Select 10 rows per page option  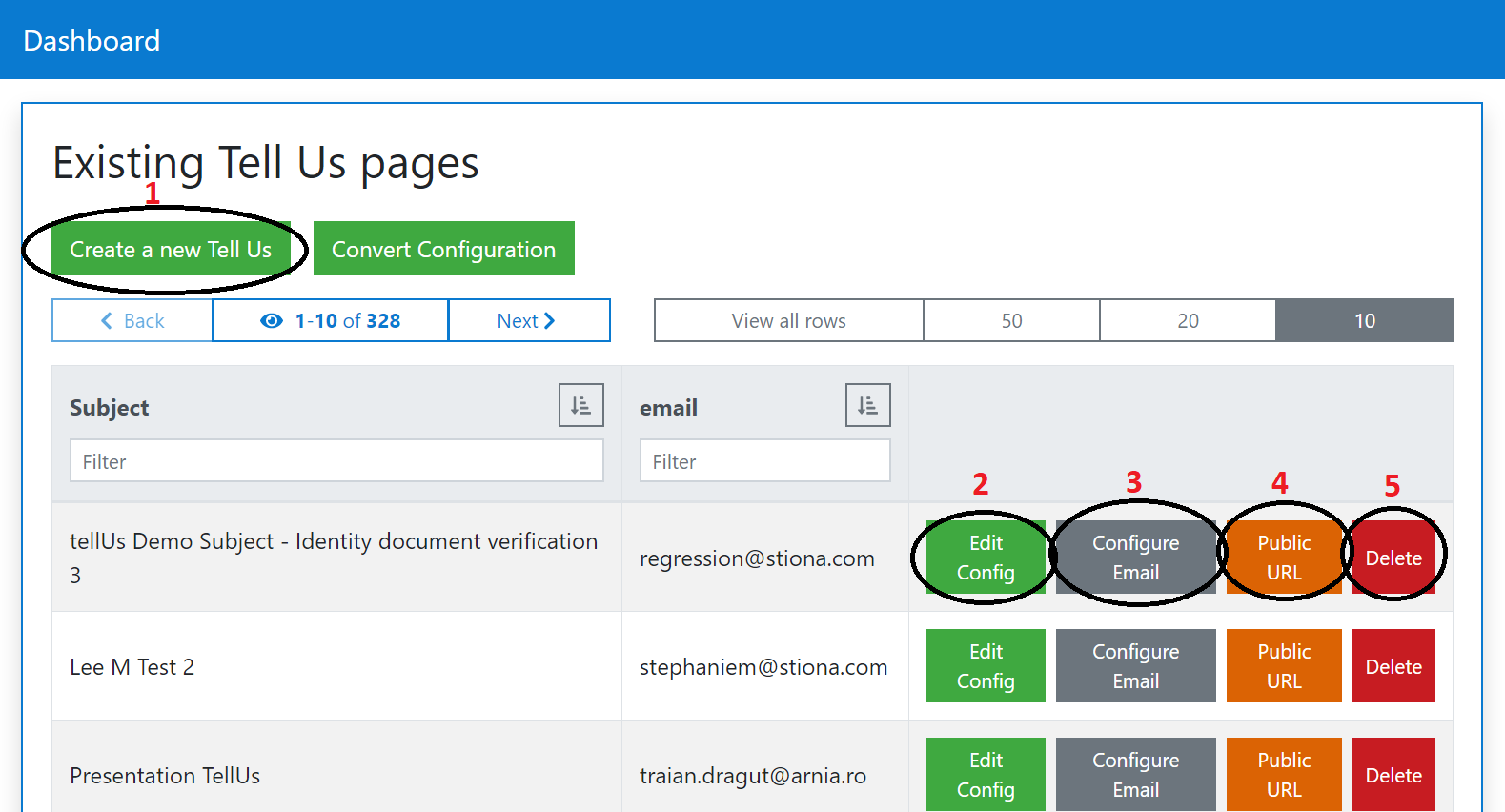1364,321
